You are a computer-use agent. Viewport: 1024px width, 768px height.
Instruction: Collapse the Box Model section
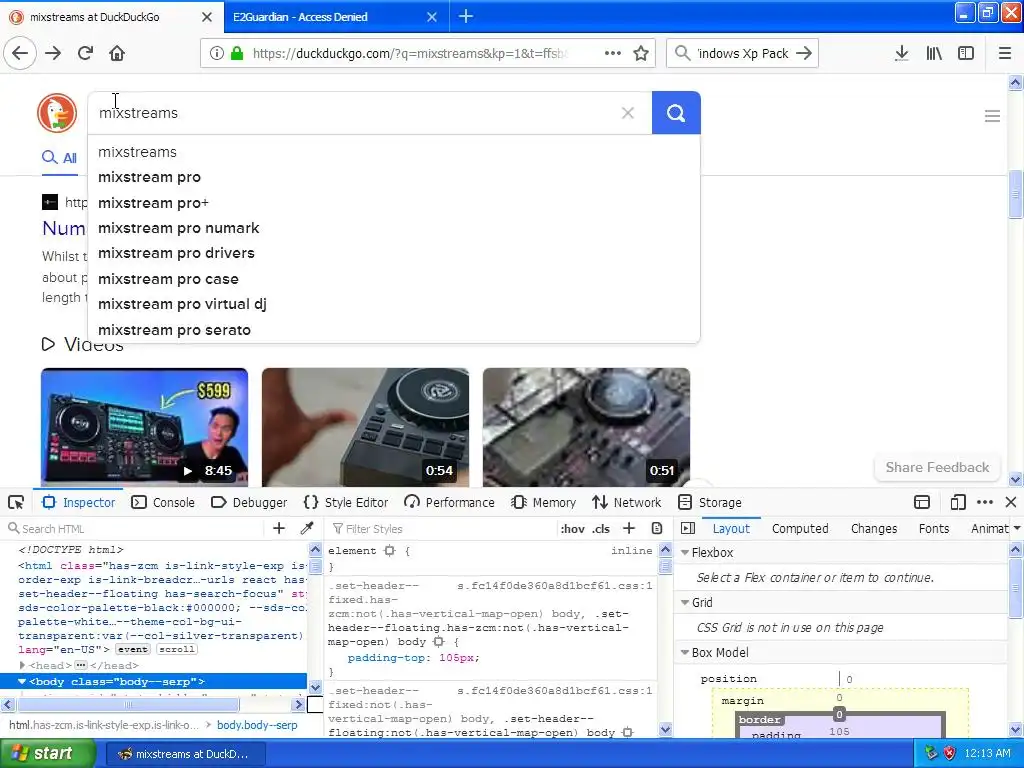[685, 652]
